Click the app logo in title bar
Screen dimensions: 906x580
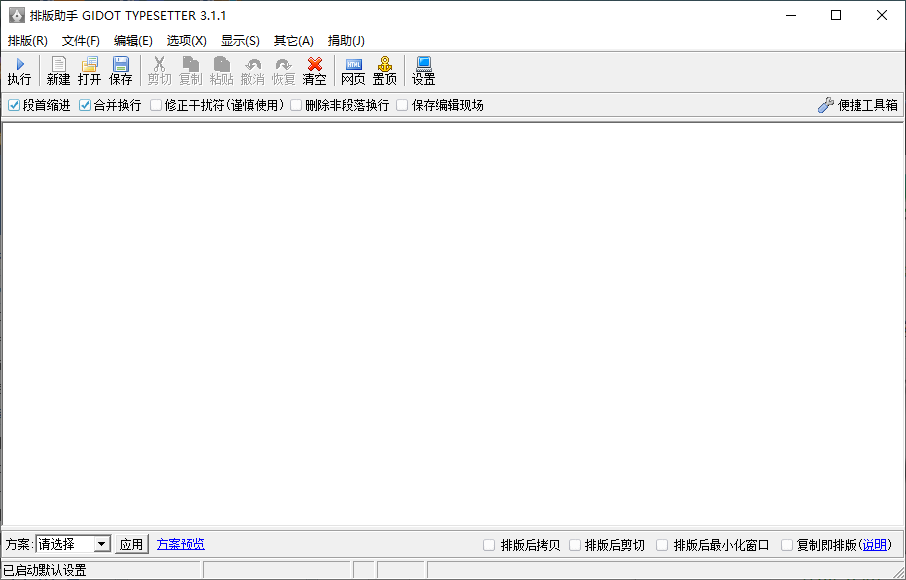pyautogui.click(x=17, y=16)
